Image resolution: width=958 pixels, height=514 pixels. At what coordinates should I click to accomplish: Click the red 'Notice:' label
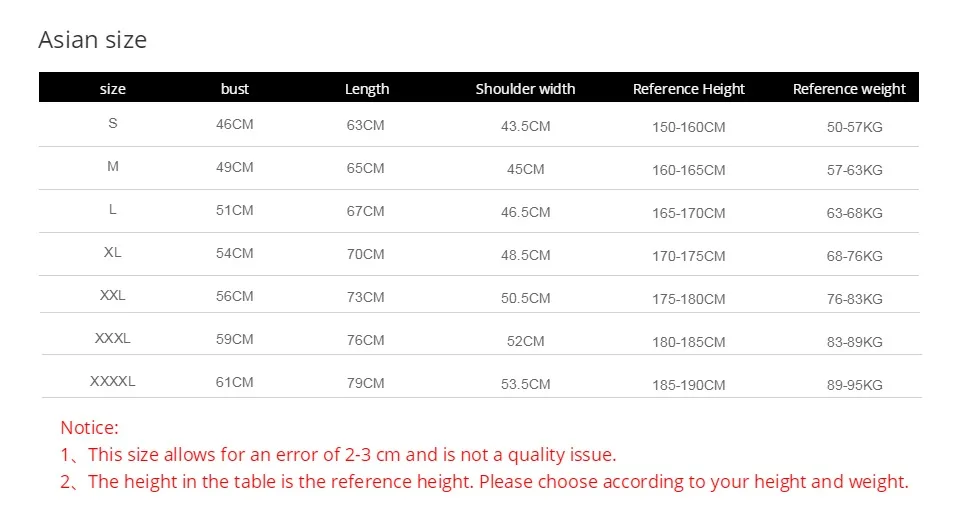click(89, 428)
